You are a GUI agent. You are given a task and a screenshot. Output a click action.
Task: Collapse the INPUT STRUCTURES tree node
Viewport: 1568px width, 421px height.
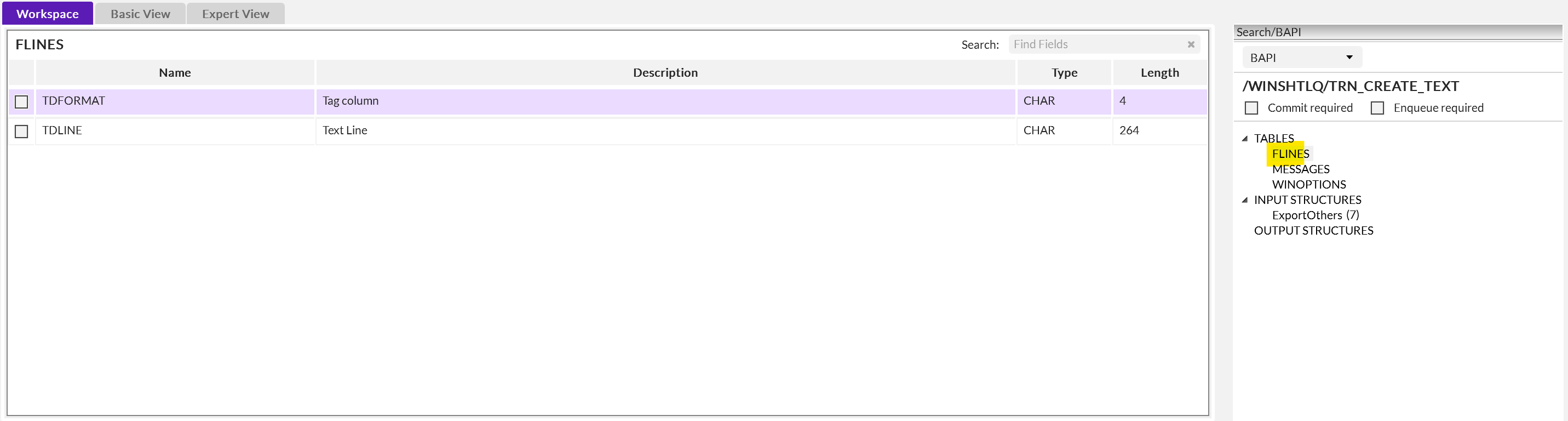[1245, 200]
